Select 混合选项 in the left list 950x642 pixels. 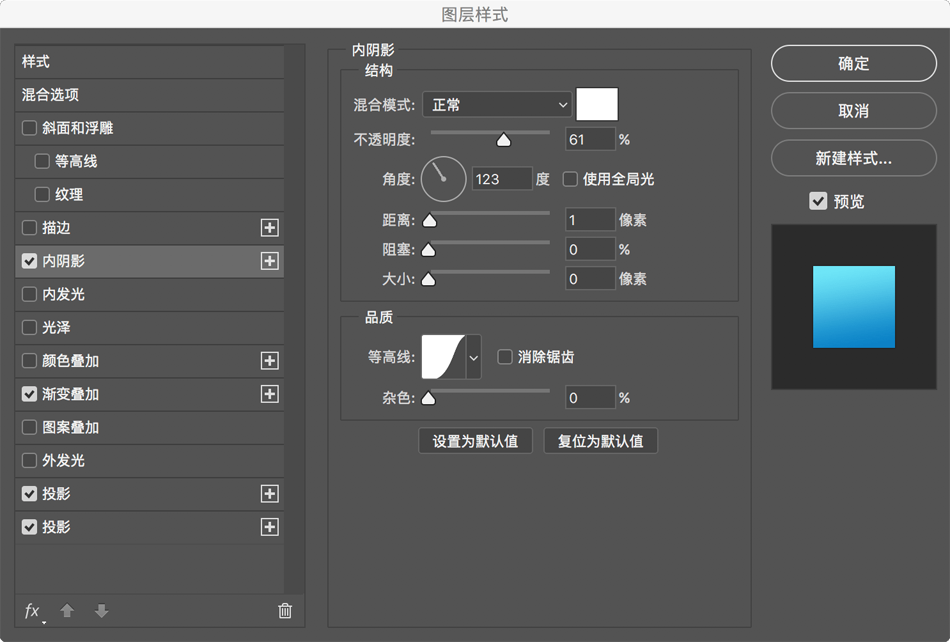point(150,95)
